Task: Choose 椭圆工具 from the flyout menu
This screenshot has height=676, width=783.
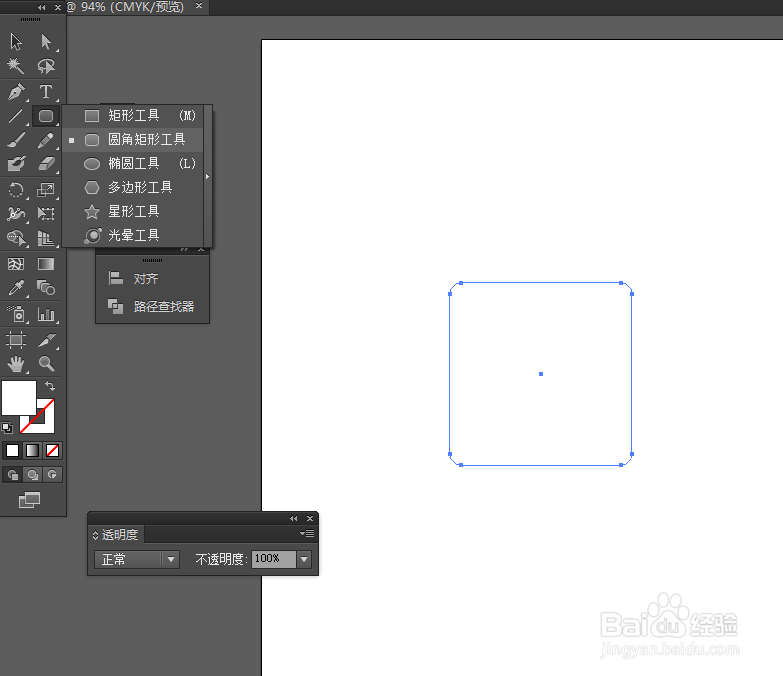Action: pyautogui.click(x=134, y=164)
